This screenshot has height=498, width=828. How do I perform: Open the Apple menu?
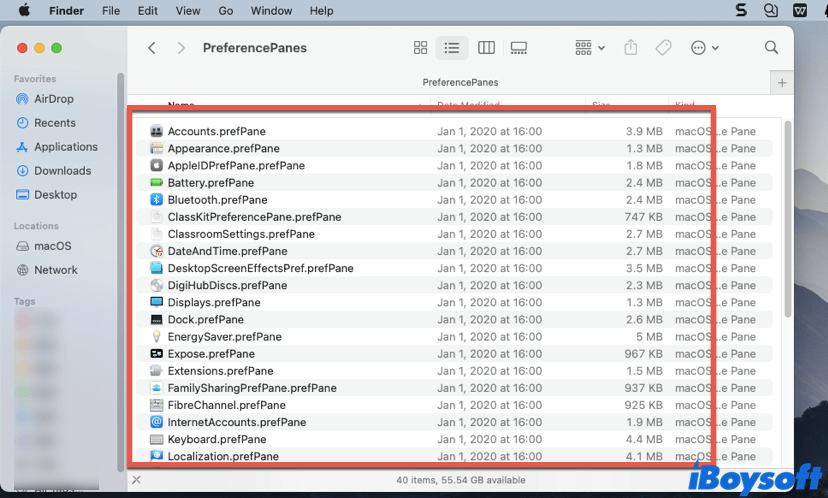pyautogui.click(x=24, y=11)
